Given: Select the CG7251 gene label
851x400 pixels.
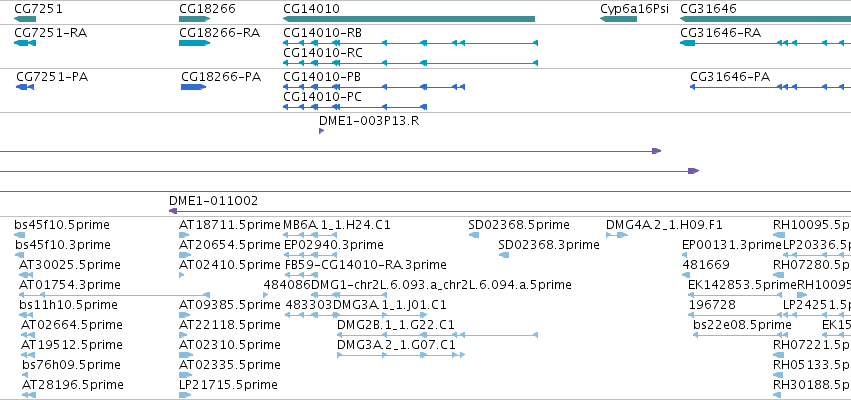Looking at the screenshot, I should (38, 9).
